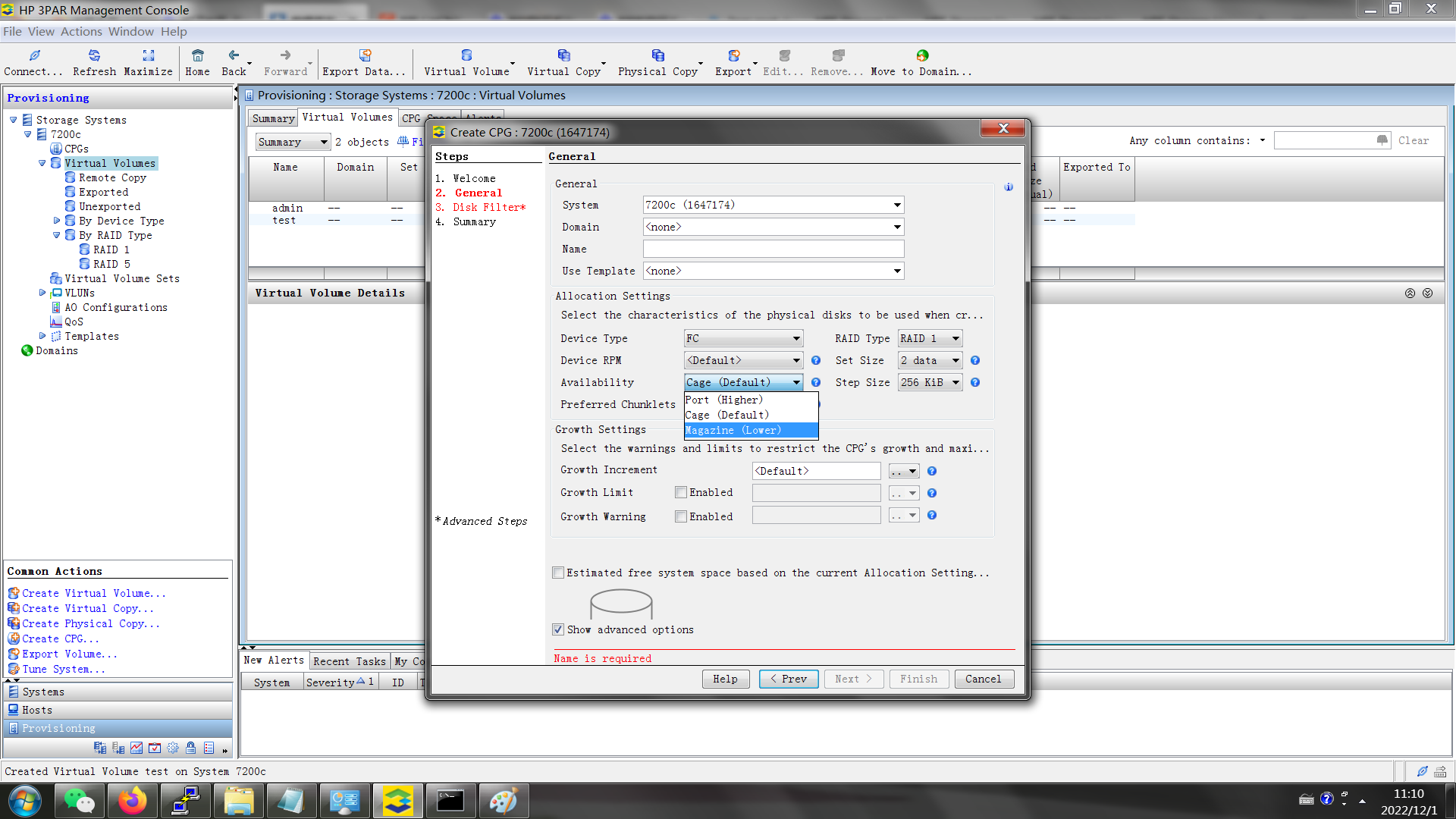Switch to the Recent Tasks tab
Image resolution: width=1456 pixels, height=819 pixels.
pos(350,661)
